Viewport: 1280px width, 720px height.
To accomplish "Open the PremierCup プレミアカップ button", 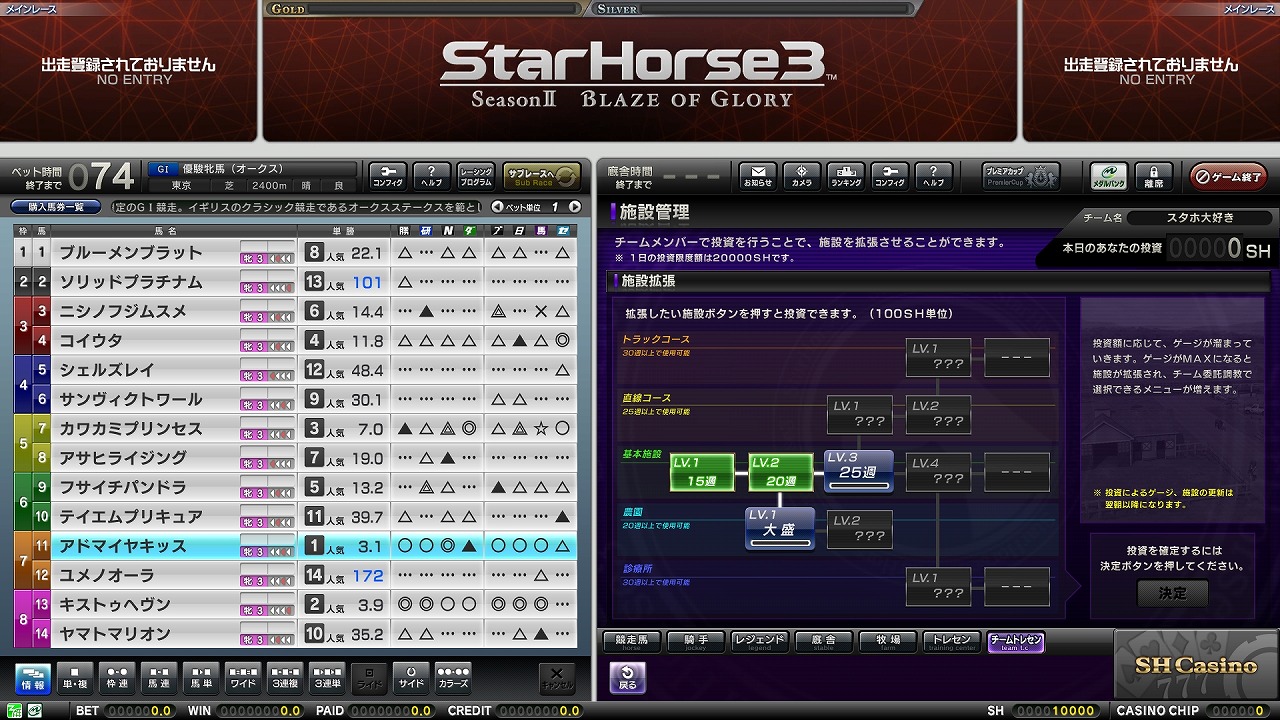I will (x=1021, y=176).
